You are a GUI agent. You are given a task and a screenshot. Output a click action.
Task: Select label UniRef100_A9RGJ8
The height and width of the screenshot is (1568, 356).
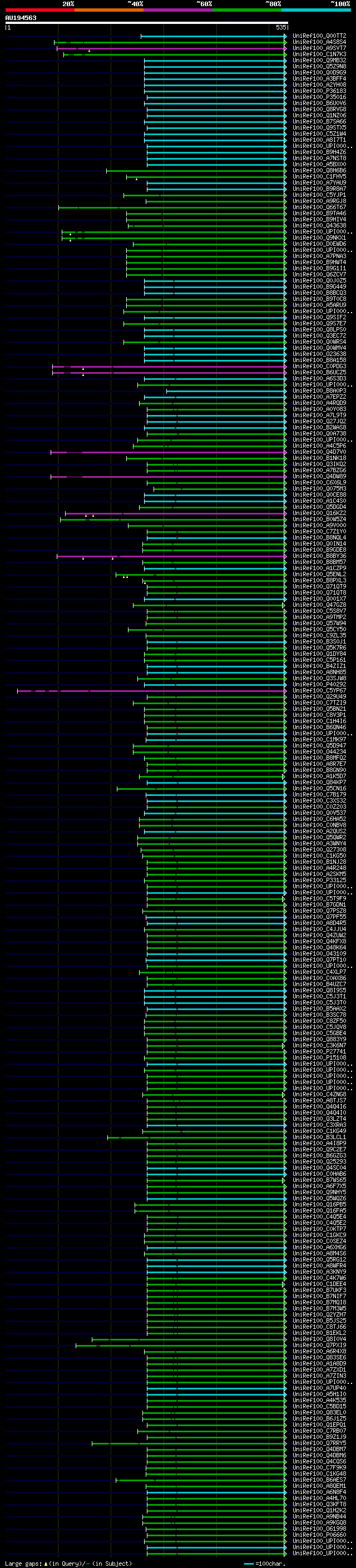pyautogui.click(x=319, y=201)
